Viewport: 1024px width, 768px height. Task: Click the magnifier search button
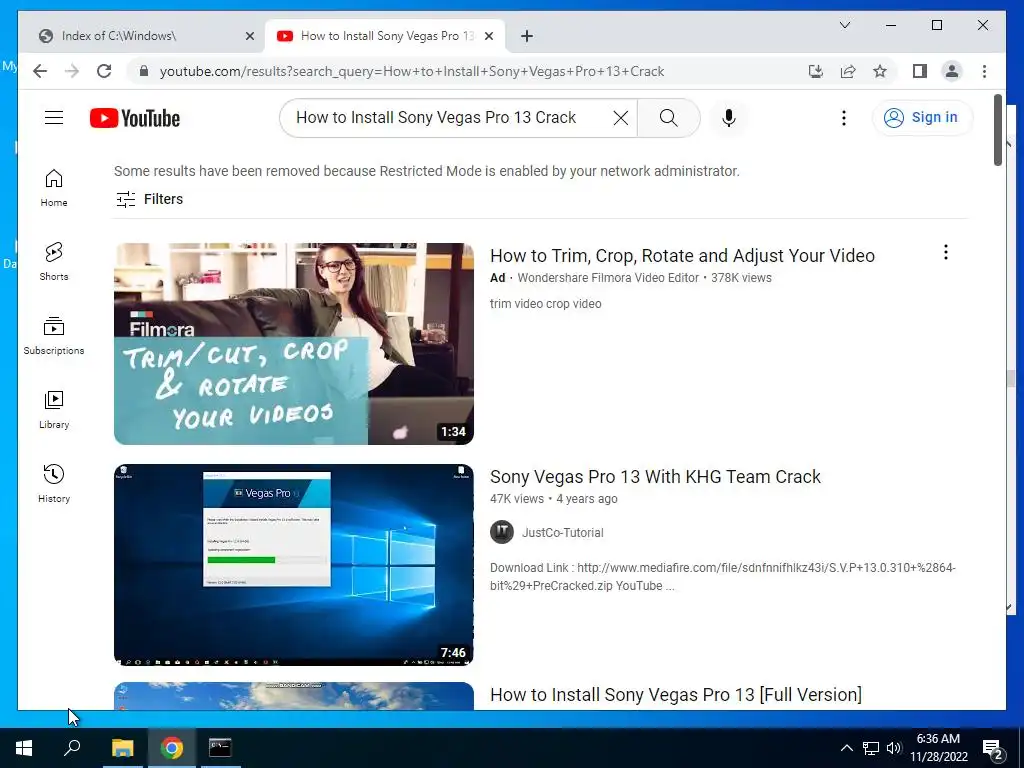pos(668,118)
